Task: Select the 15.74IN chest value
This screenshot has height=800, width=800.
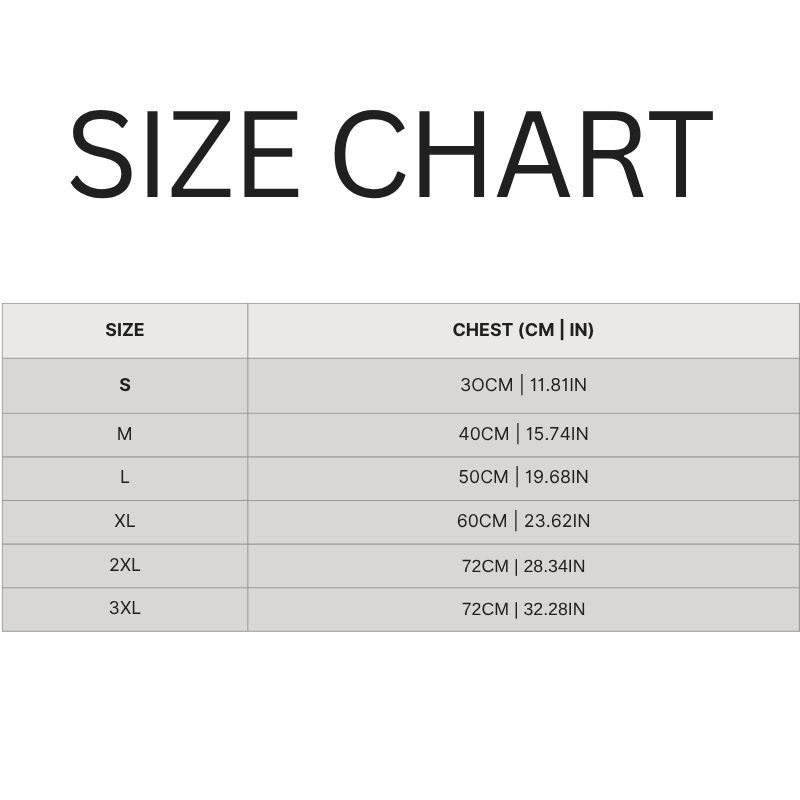Action: [x=558, y=434]
